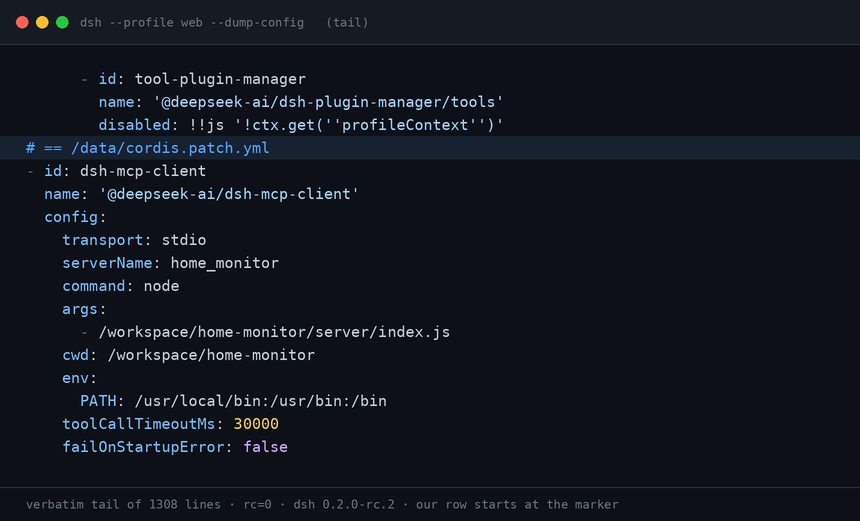
Task: Click the 'PATH: /usr/local/bin:/usr/bin:/bin' line
Action: click(234, 401)
